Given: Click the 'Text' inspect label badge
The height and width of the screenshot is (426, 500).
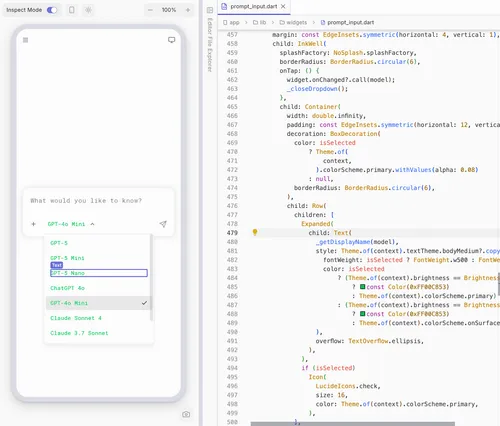Looking at the screenshot, I should point(57,265).
